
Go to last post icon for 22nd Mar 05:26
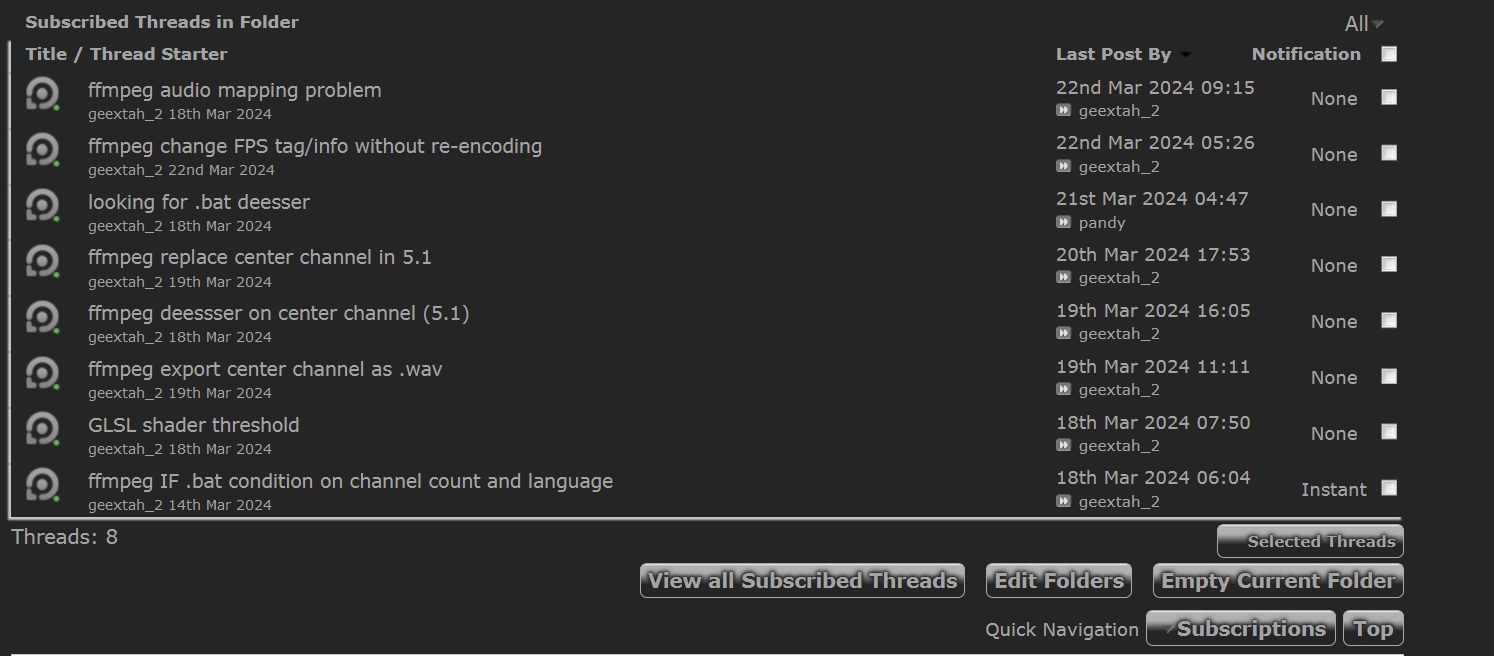[1064, 167]
